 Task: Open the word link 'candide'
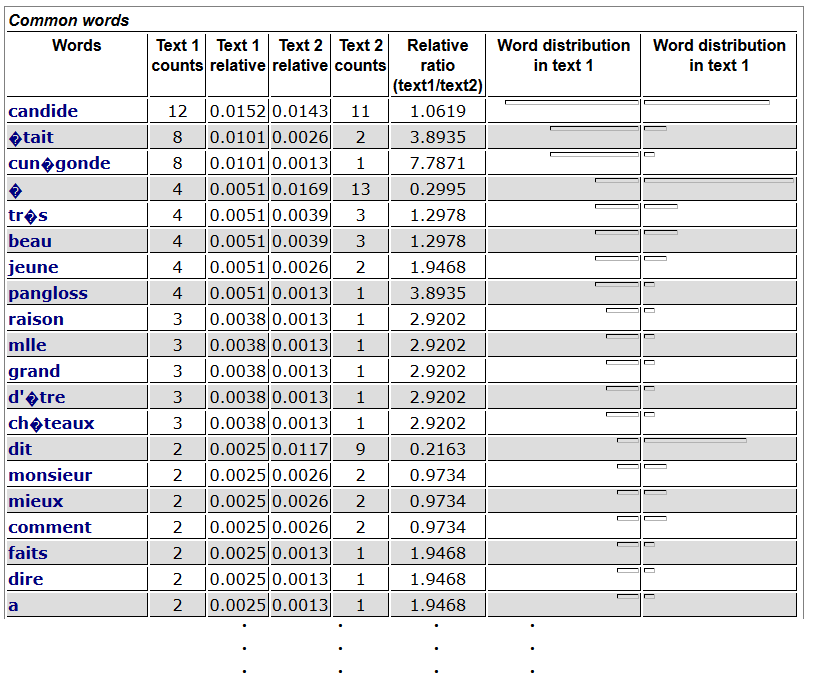[43, 111]
